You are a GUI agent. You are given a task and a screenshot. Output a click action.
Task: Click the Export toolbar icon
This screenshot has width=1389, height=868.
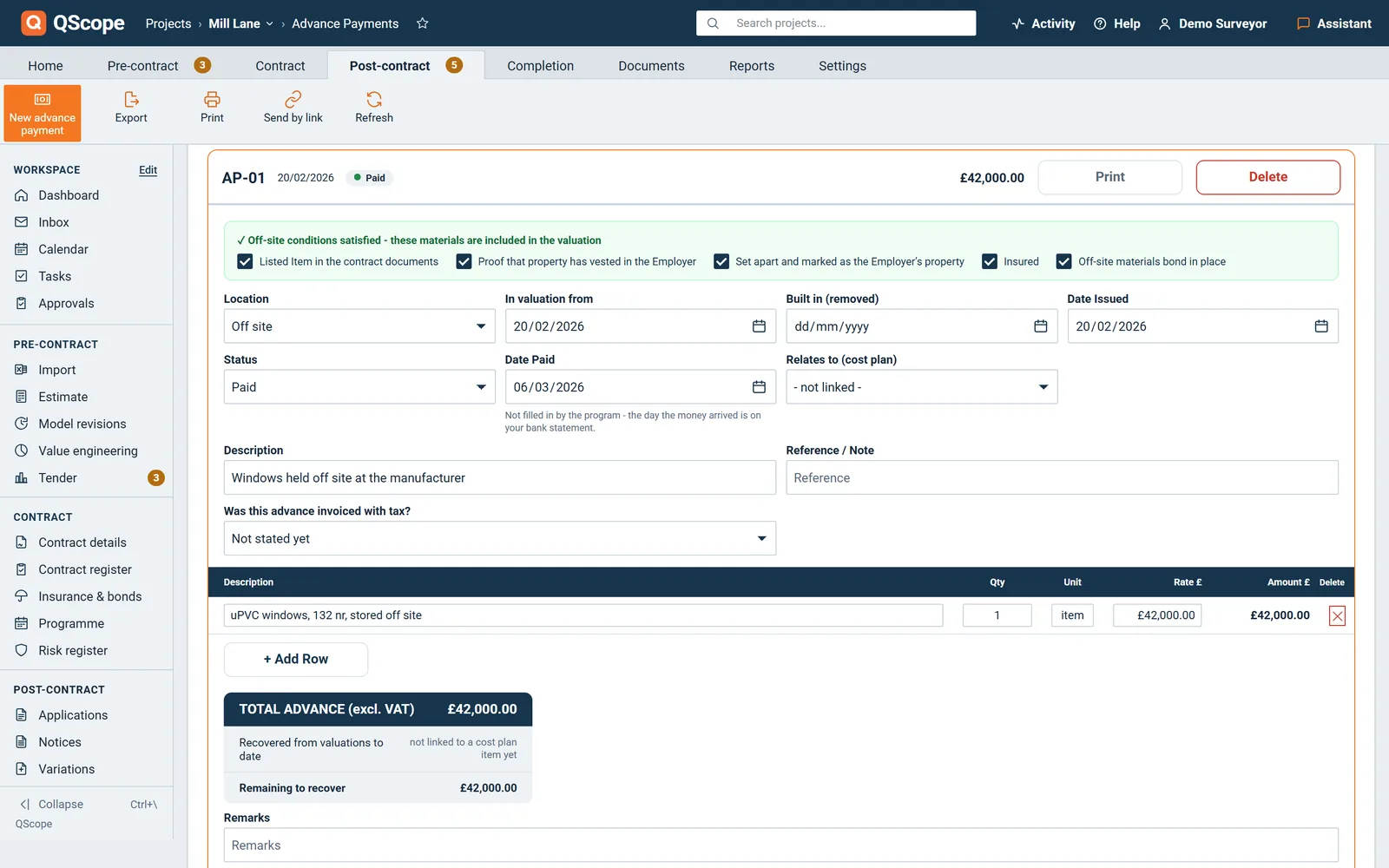coord(131,99)
